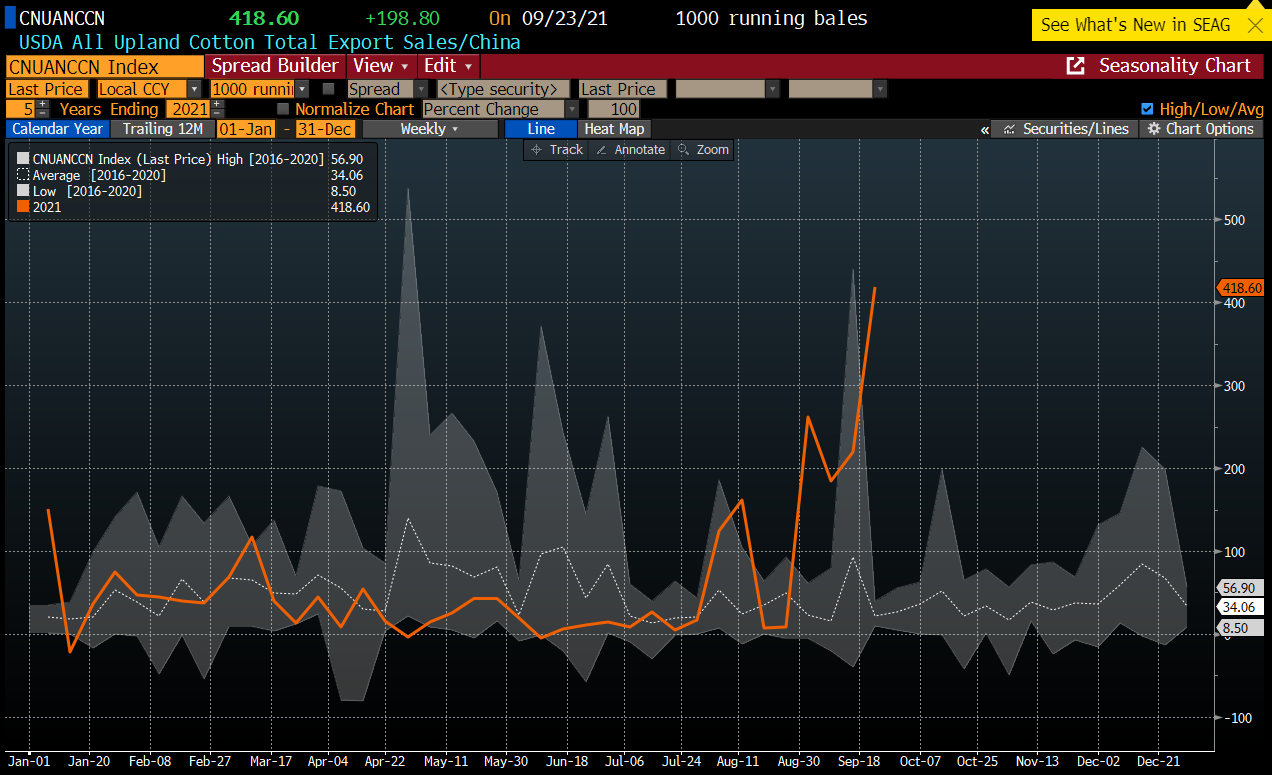Click the Seasonality Chart pop-out icon
Image resolution: width=1272 pixels, height=775 pixels.
click(x=1076, y=66)
